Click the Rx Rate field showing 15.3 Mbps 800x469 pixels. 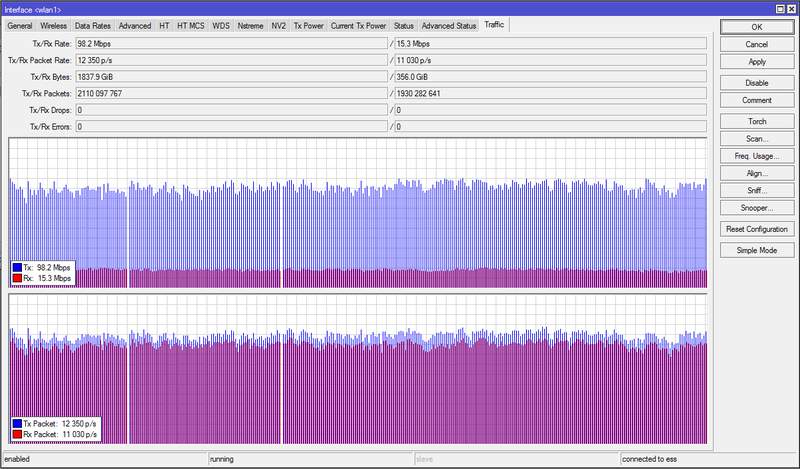551,44
